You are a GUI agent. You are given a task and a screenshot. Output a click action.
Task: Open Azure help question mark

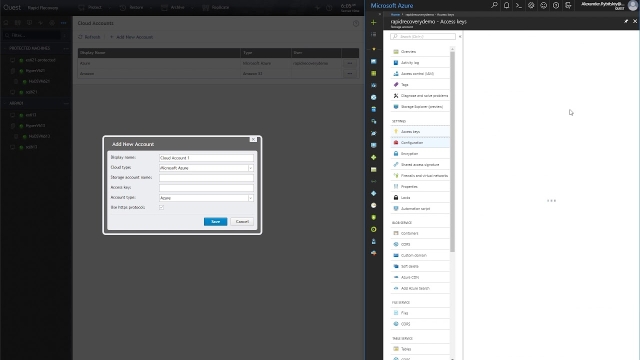pos(556,5)
